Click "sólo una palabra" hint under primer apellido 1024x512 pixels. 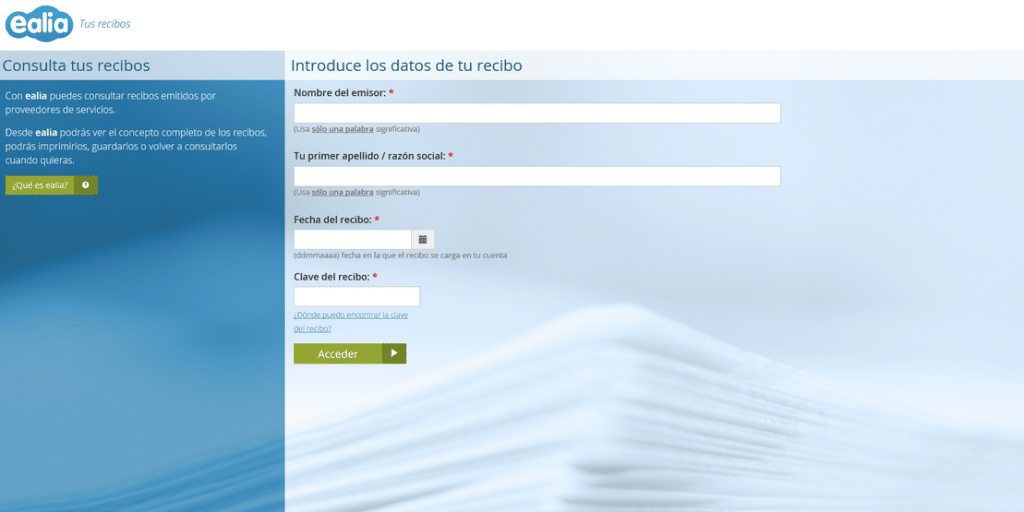pyautogui.click(x=342, y=192)
